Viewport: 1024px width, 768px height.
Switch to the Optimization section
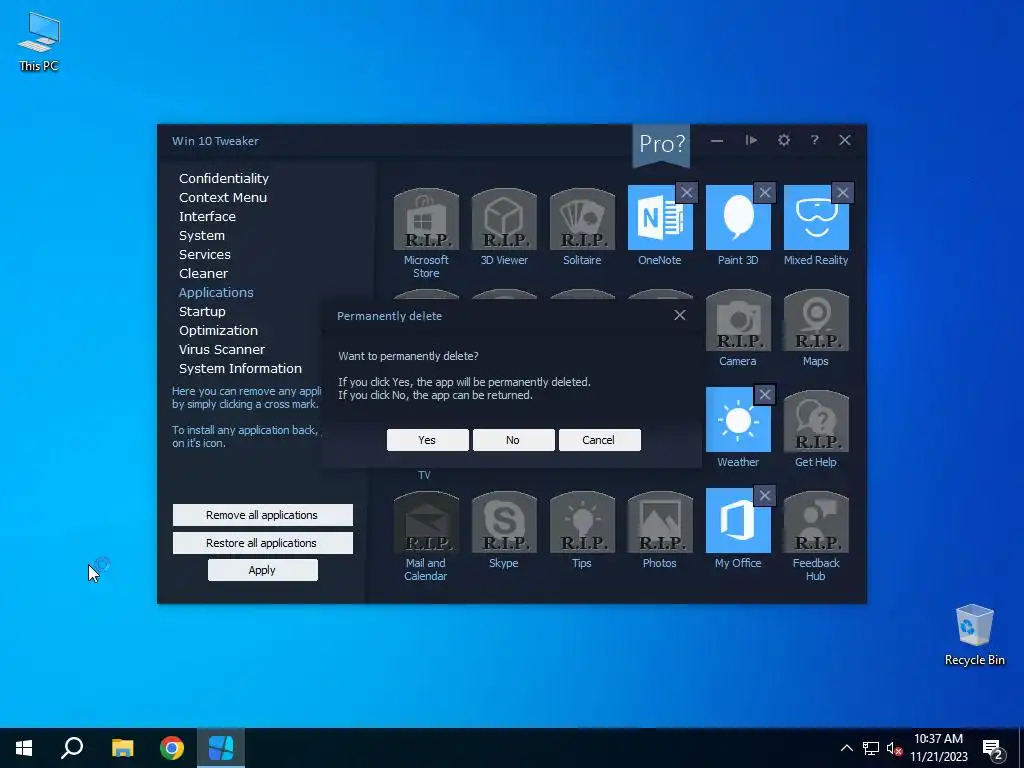(218, 330)
